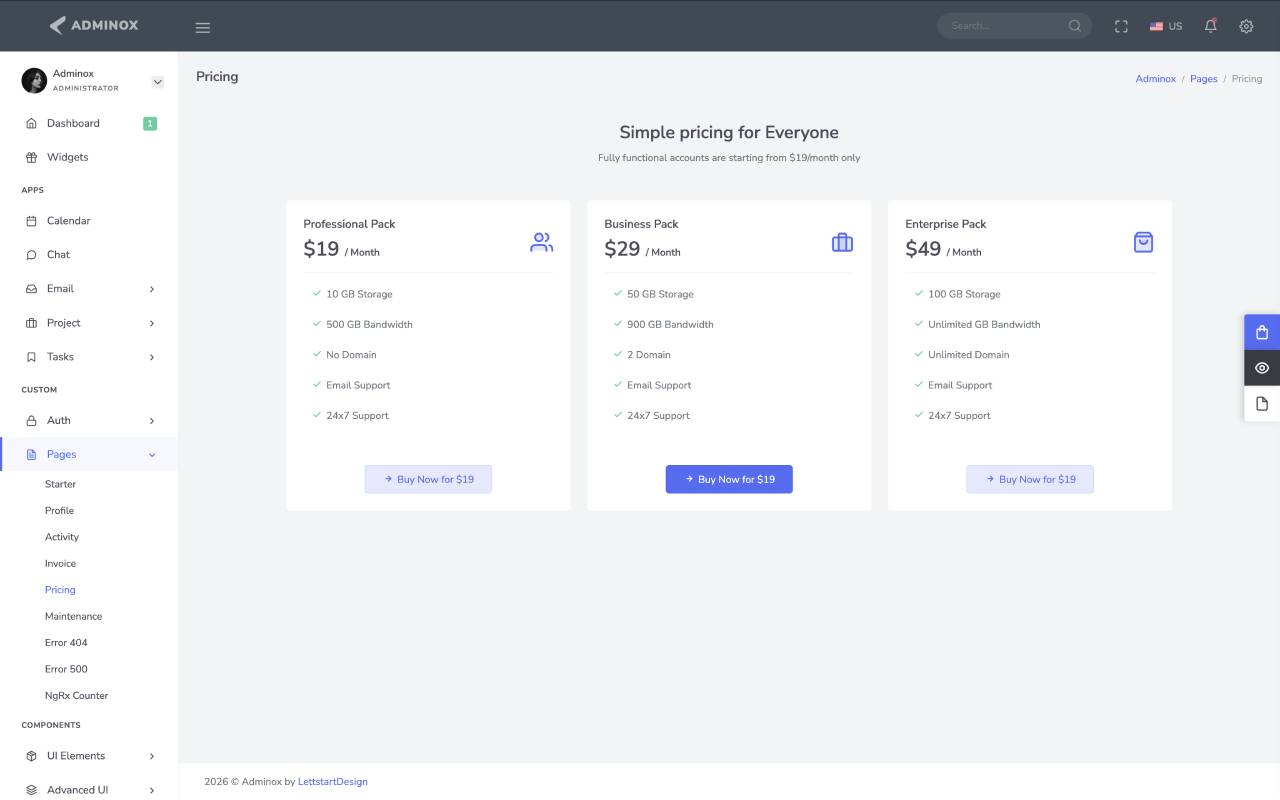Click the floating shopping bag button
Viewport: 1280px width, 800px height.
(1262, 332)
